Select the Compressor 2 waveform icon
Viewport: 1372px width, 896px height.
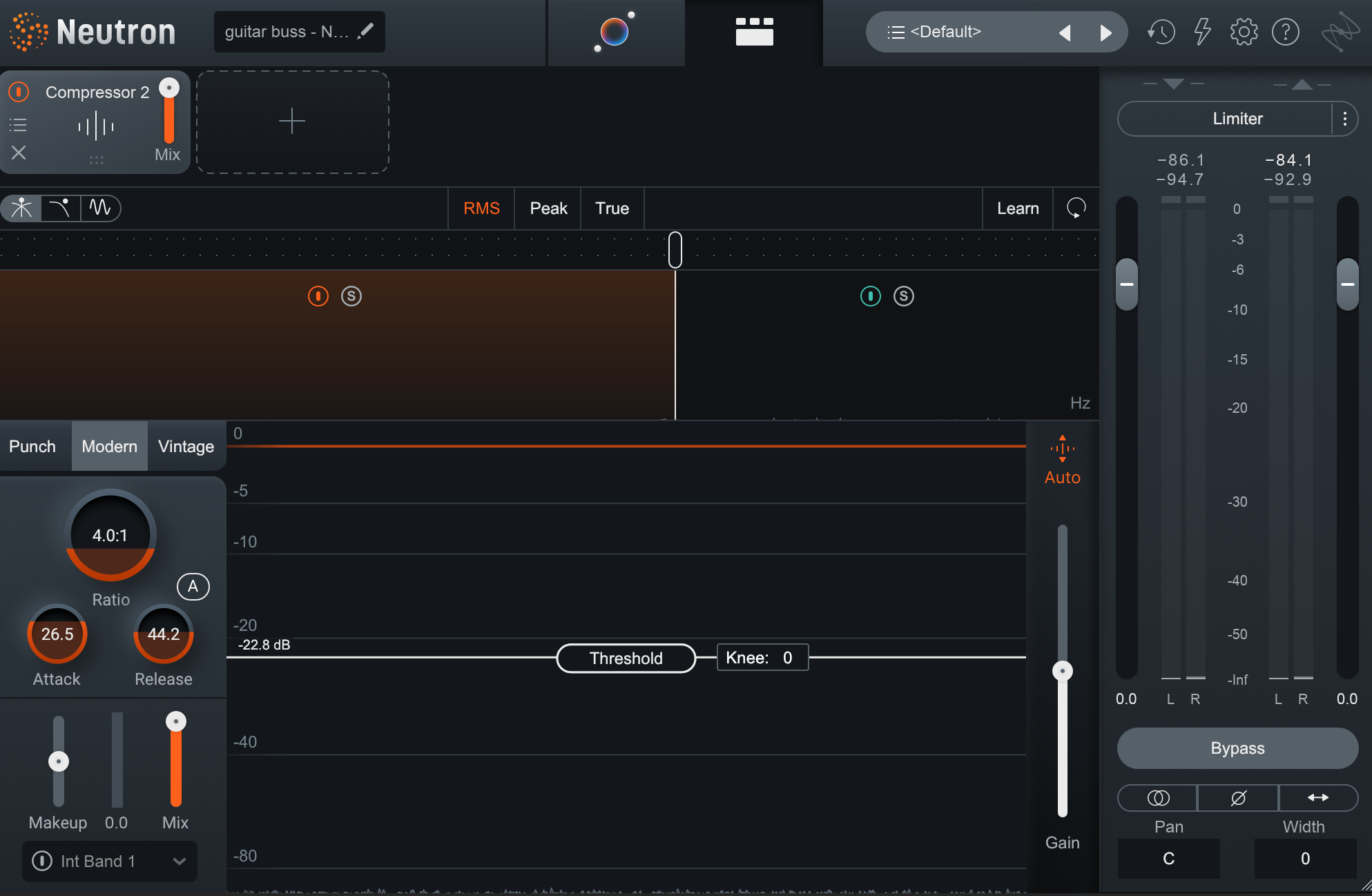pos(96,126)
